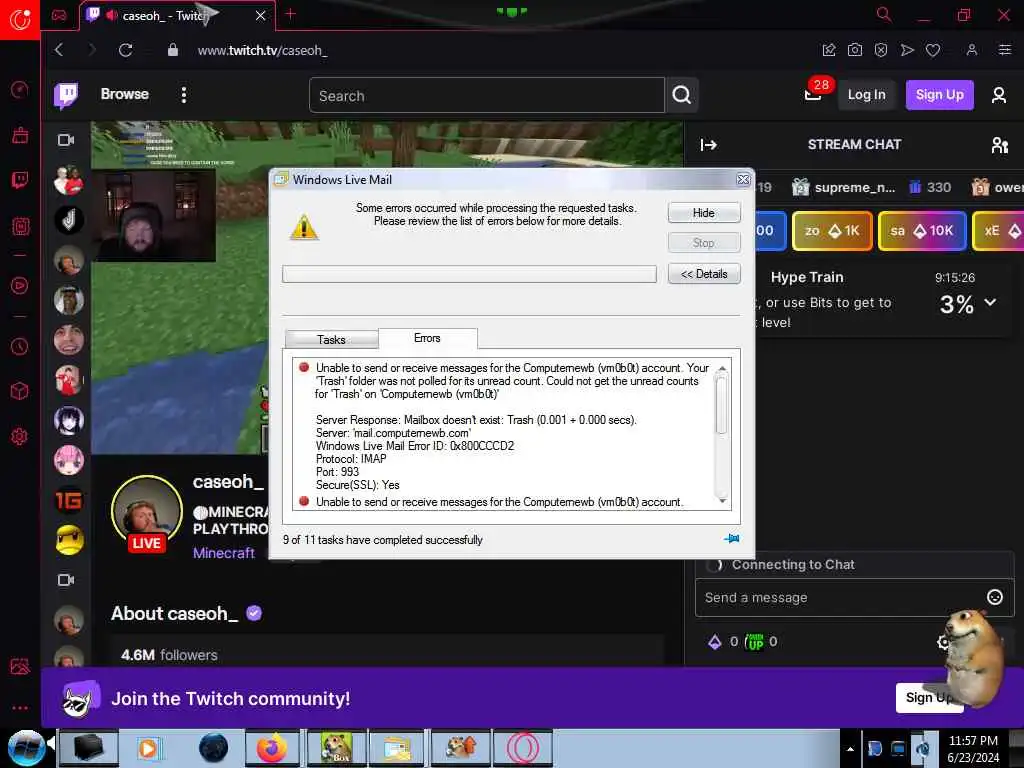
Task: Click the Windows Live Mail progress bar
Action: pyautogui.click(x=469, y=274)
